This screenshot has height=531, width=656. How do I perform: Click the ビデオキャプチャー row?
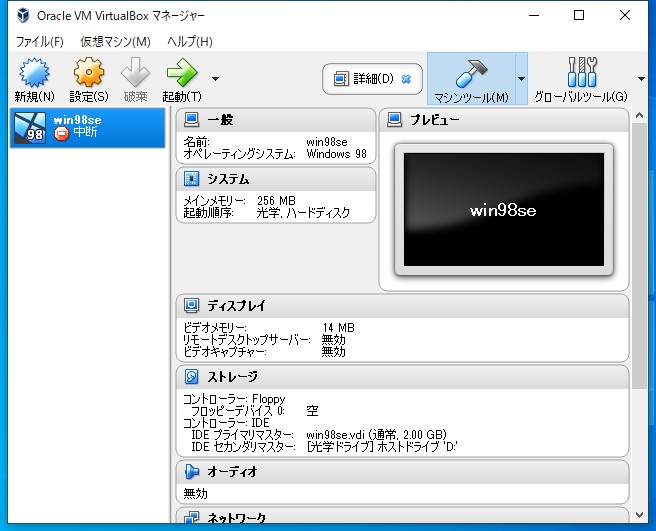(x=264, y=351)
